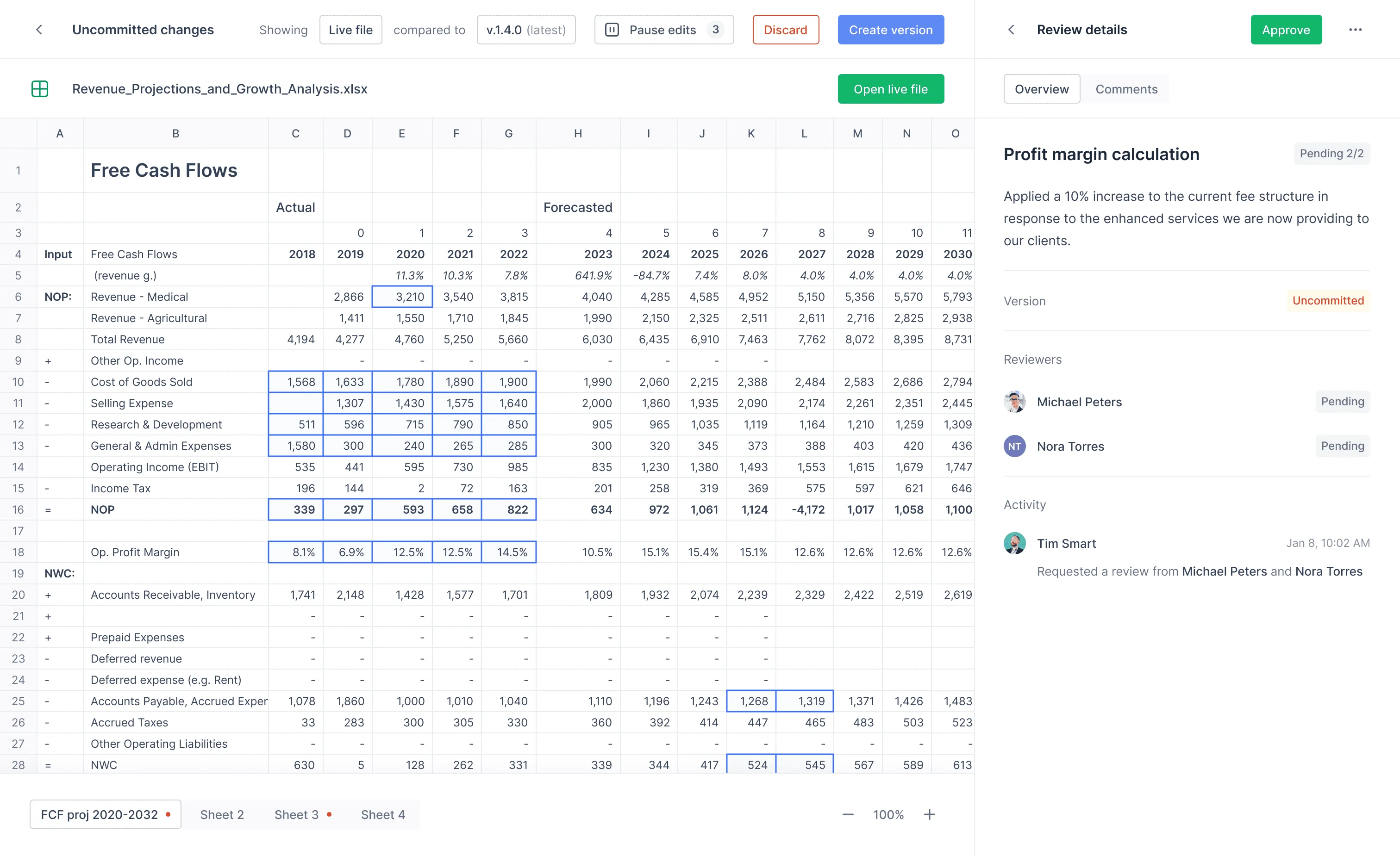The height and width of the screenshot is (856, 1400).
Task: Switch to the Comments tab
Action: (1126, 89)
